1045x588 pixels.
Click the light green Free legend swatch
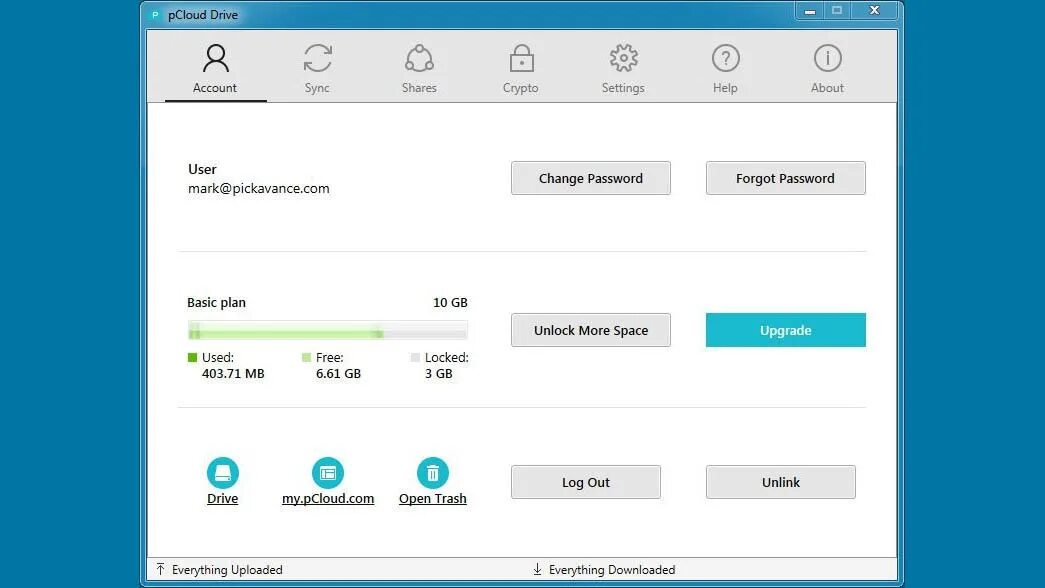point(307,357)
